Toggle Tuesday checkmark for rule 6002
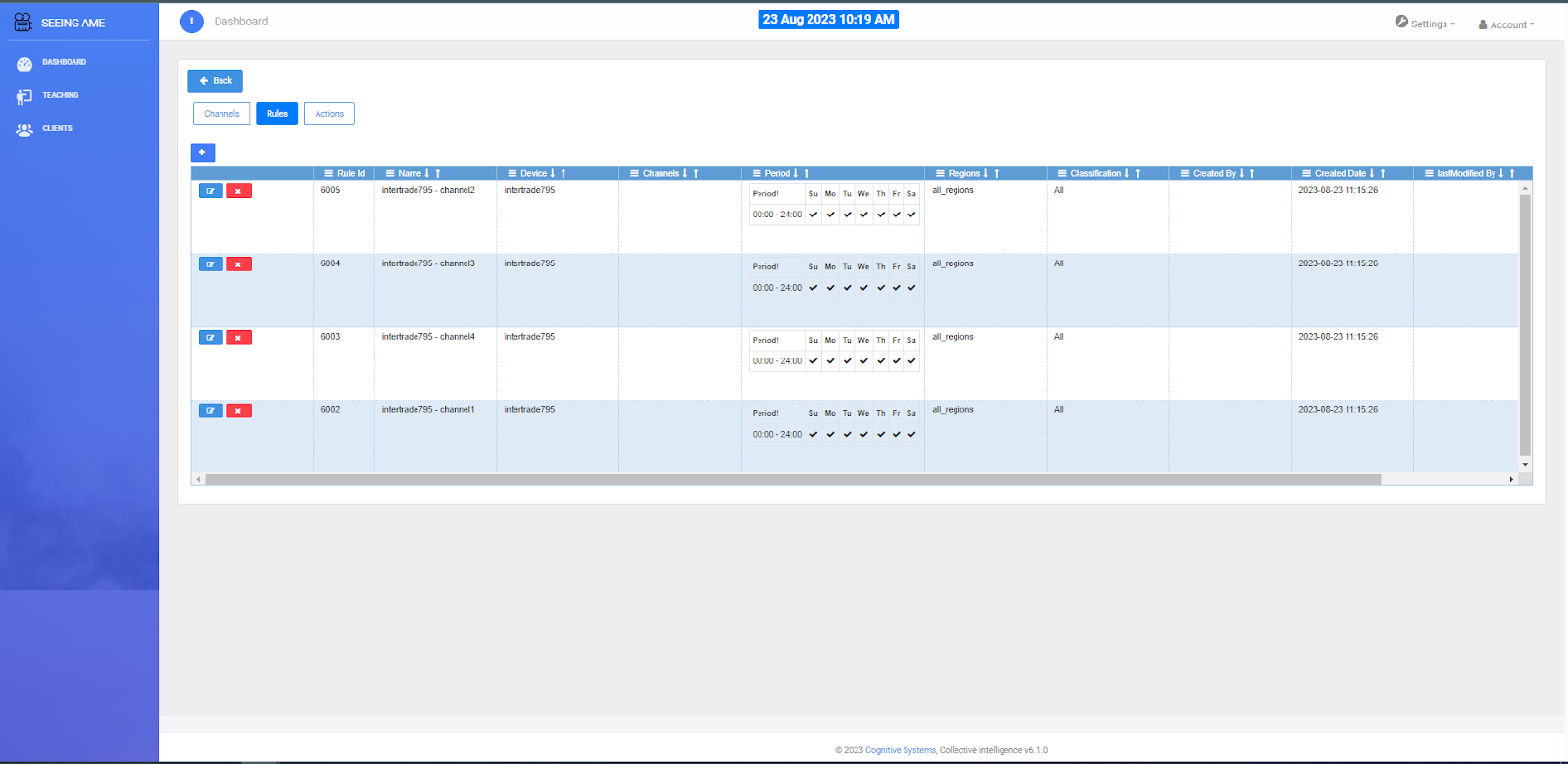This screenshot has height=764, width=1568. tap(847, 435)
